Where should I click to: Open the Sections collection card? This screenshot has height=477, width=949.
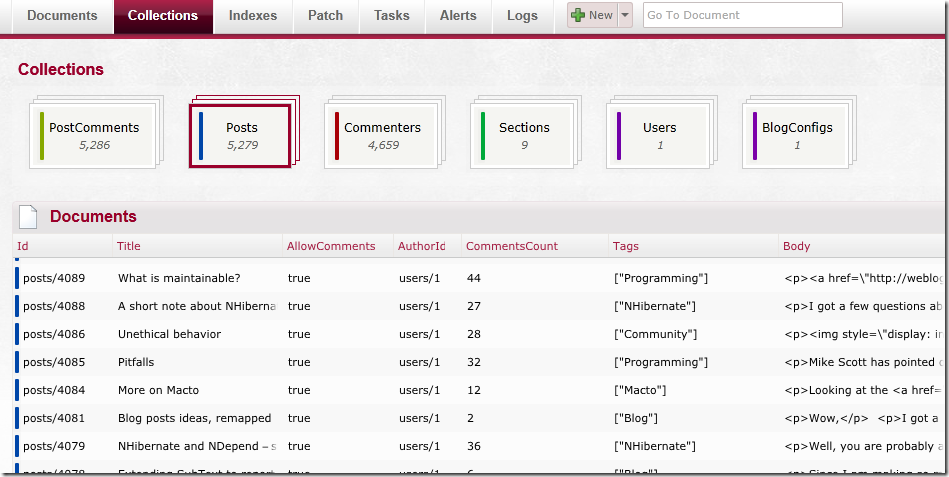click(524, 136)
